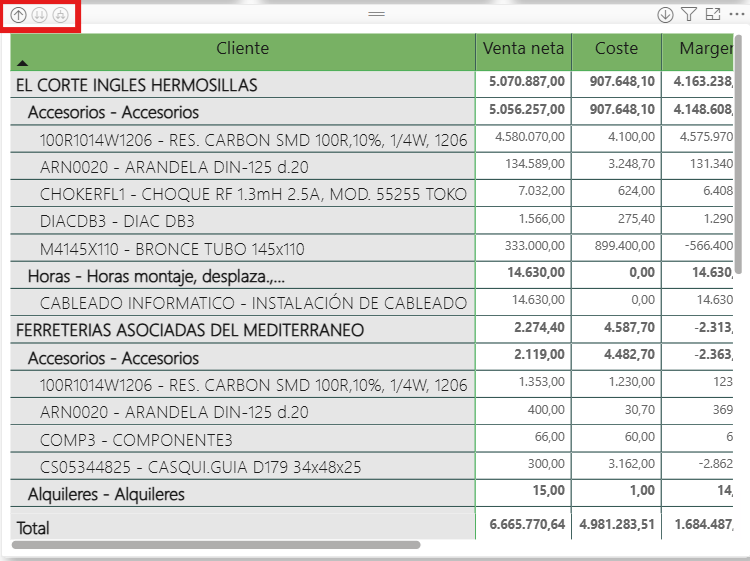The image size is (750, 561).
Task: Click the Cliente column header
Action: (242, 49)
